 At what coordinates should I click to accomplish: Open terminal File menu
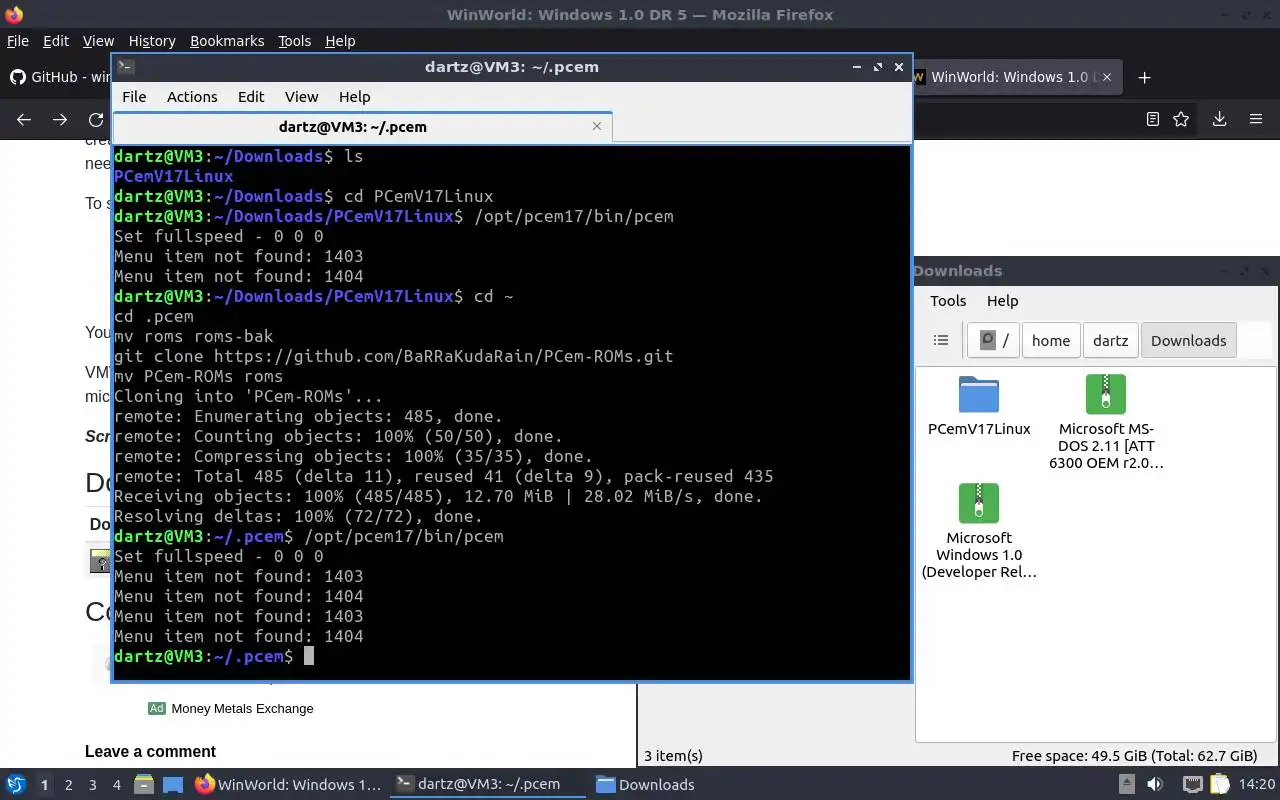pyautogui.click(x=134, y=97)
